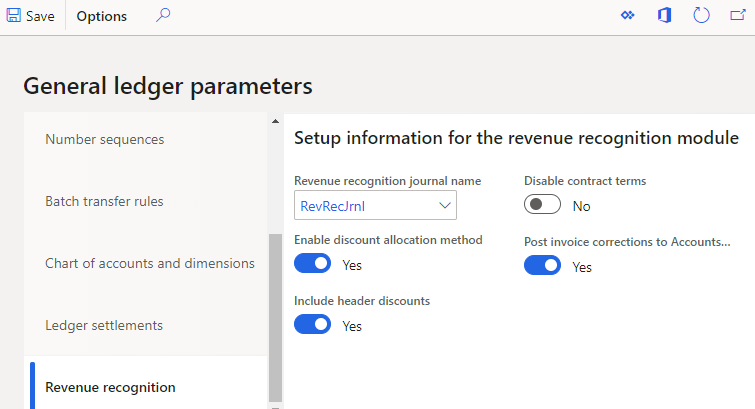Click the Power Apps diamond icon

click(x=627, y=16)
